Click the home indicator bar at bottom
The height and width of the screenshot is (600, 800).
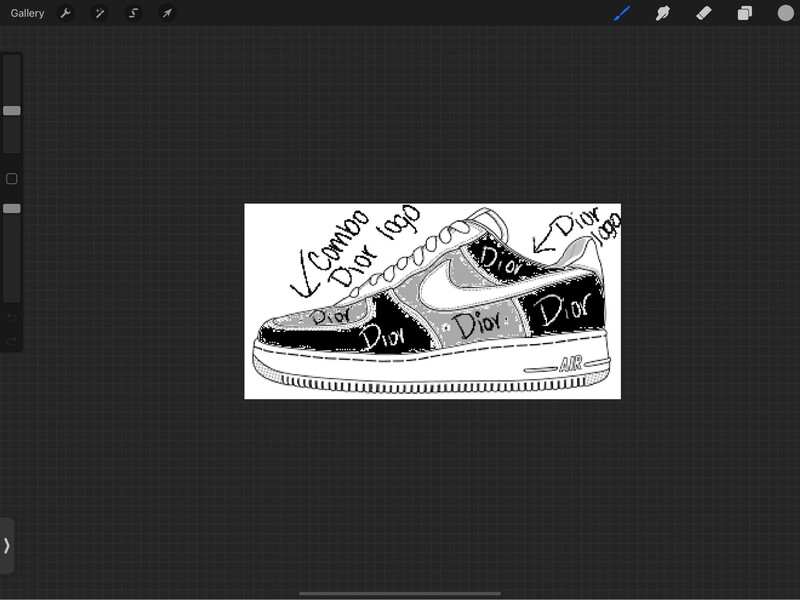tap(400, 593)
